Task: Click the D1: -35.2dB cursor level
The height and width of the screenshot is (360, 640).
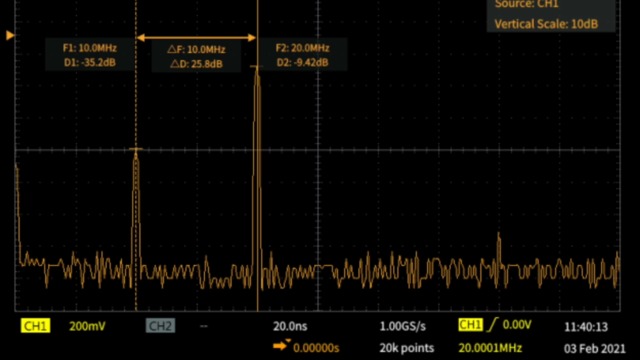Action: (90, 62)
